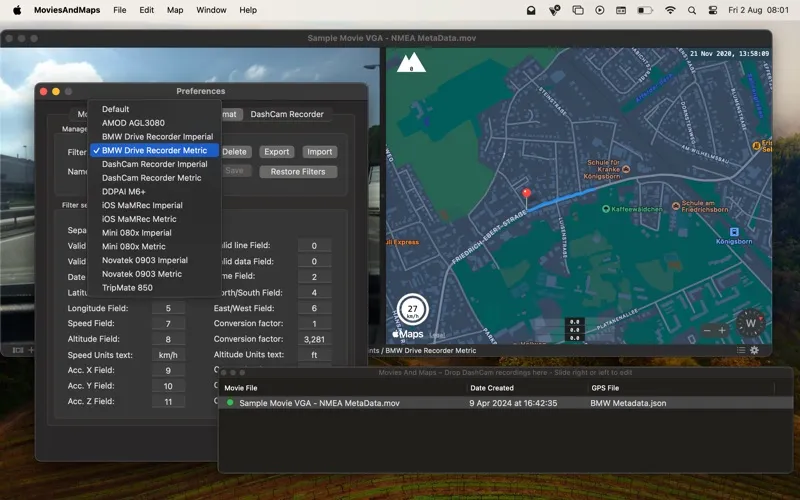
Task: Pick iOS MaMRec Metric filter
Action: click(155, 219)
